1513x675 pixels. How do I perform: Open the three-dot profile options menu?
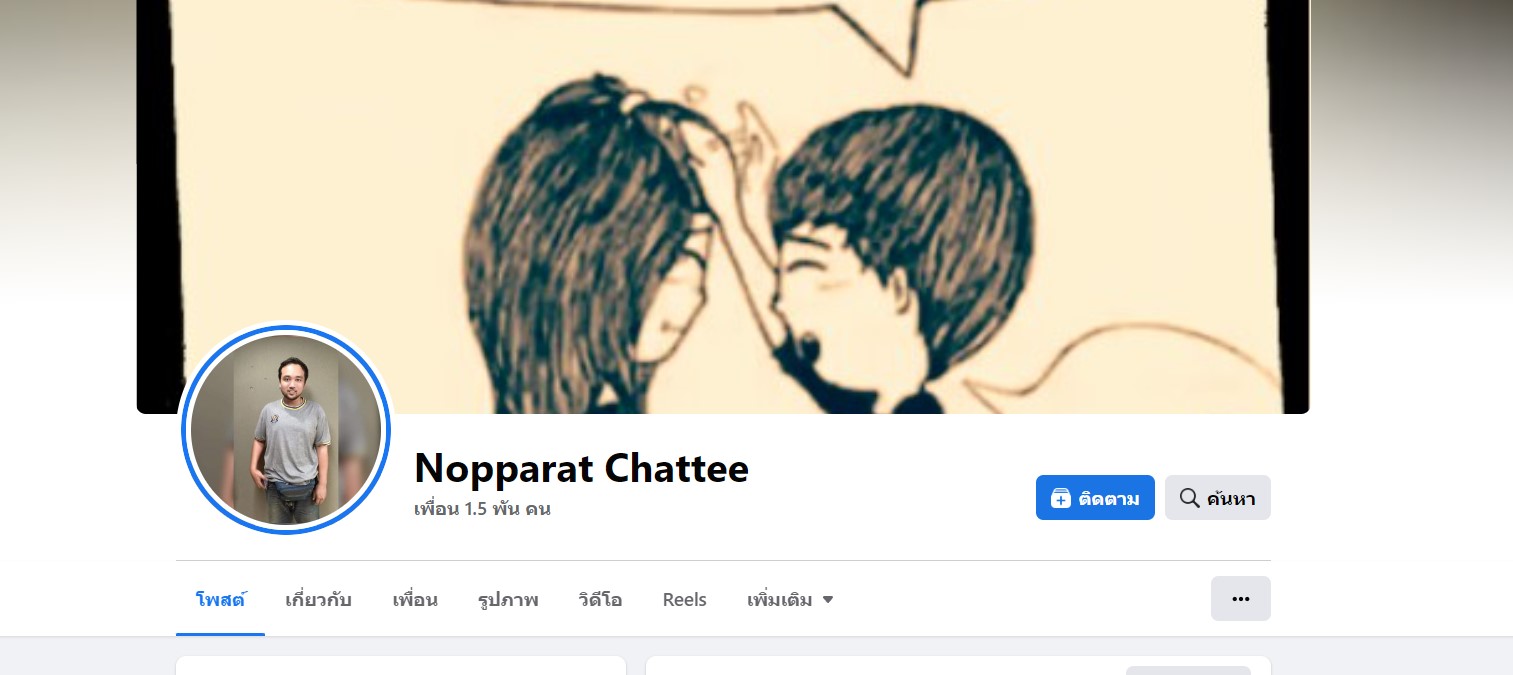(1241, 599)
